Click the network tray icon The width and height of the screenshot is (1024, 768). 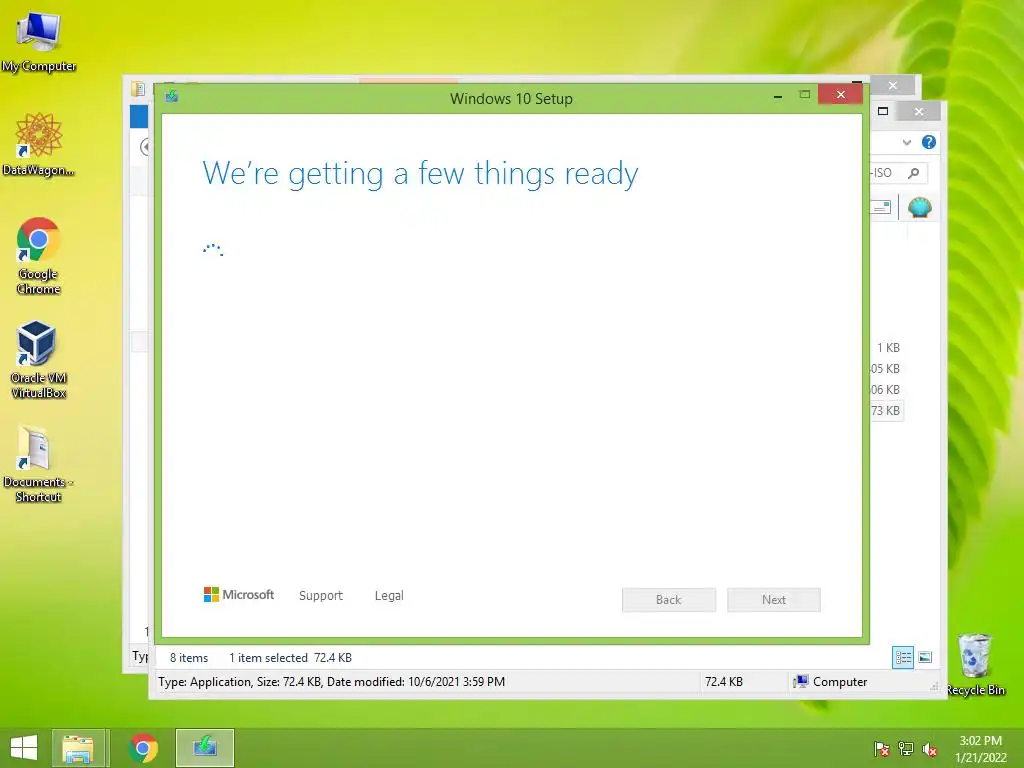click(906, 749)
